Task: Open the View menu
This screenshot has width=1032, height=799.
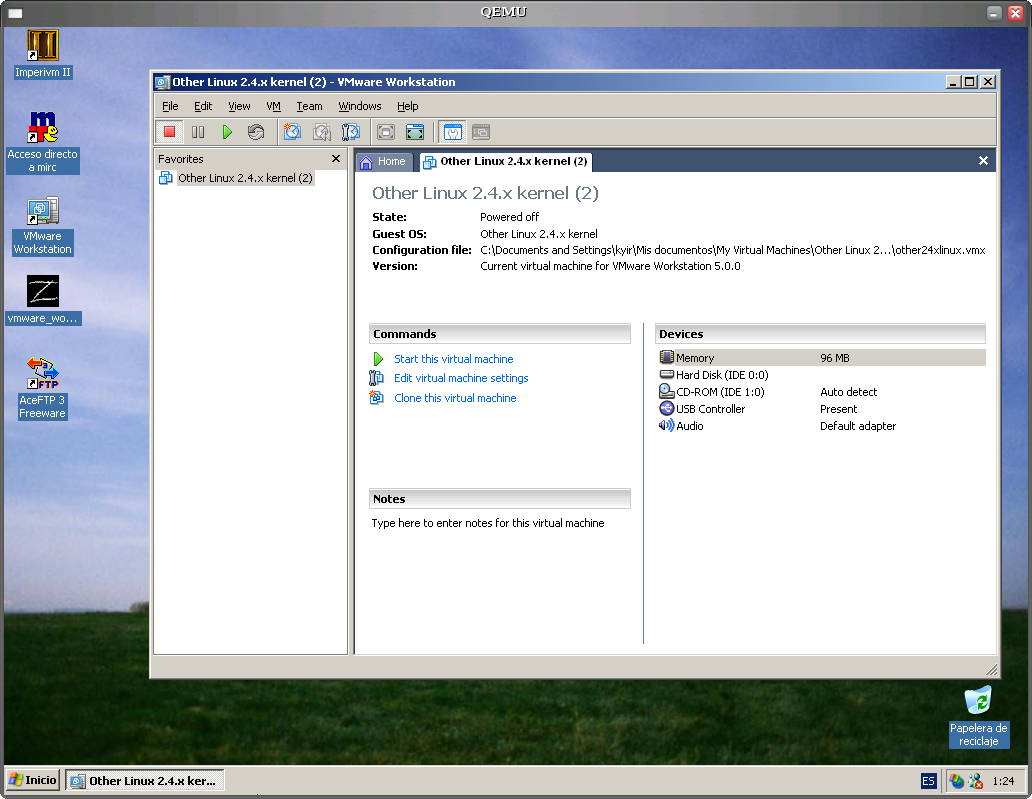Action: tap(239, 106)
